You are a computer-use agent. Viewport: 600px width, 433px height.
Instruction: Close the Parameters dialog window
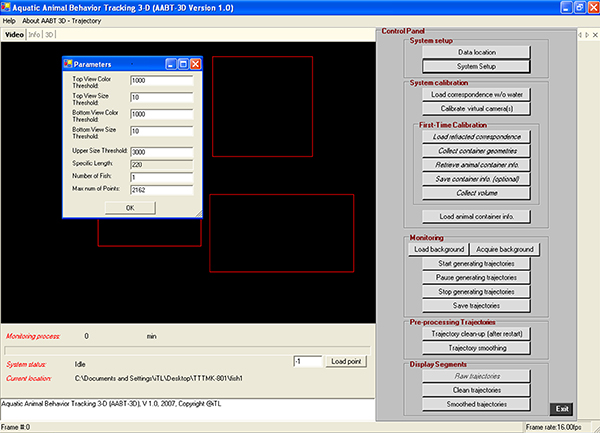click(x=196, y=64)
